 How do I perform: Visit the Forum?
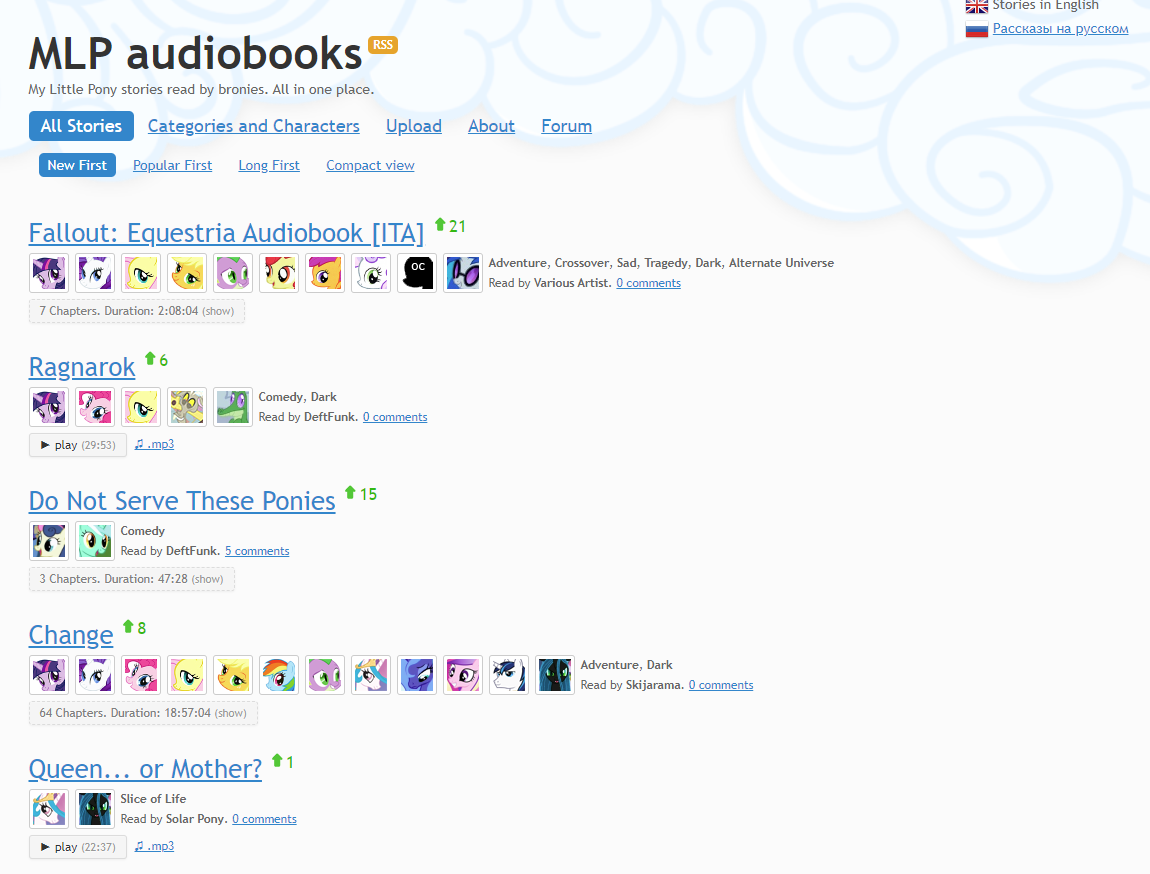coord(566,126)
